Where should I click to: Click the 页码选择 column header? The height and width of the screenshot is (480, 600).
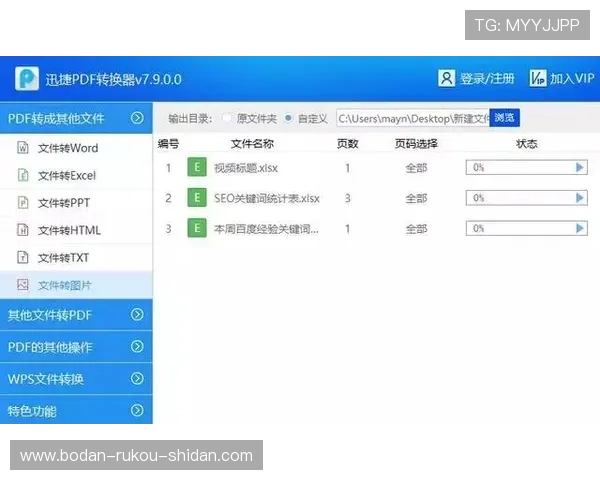tap(416, 144)
